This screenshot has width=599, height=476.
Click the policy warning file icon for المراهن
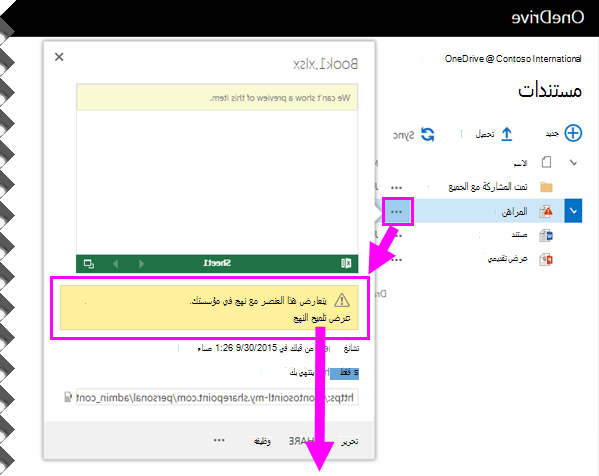(x=546, y=211)
